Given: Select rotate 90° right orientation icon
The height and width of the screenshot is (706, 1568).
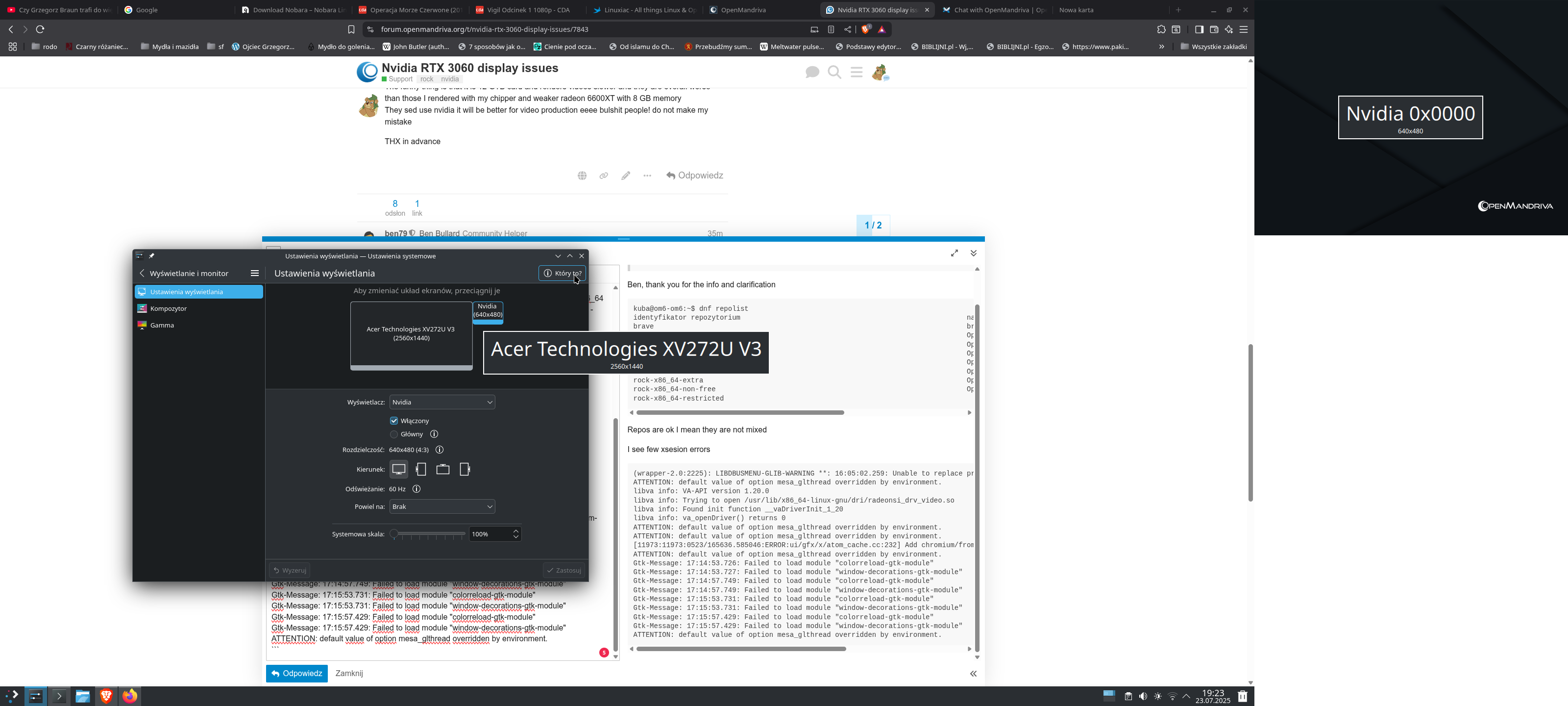Looking at the screenshot, I should click(x=465, y=469).
